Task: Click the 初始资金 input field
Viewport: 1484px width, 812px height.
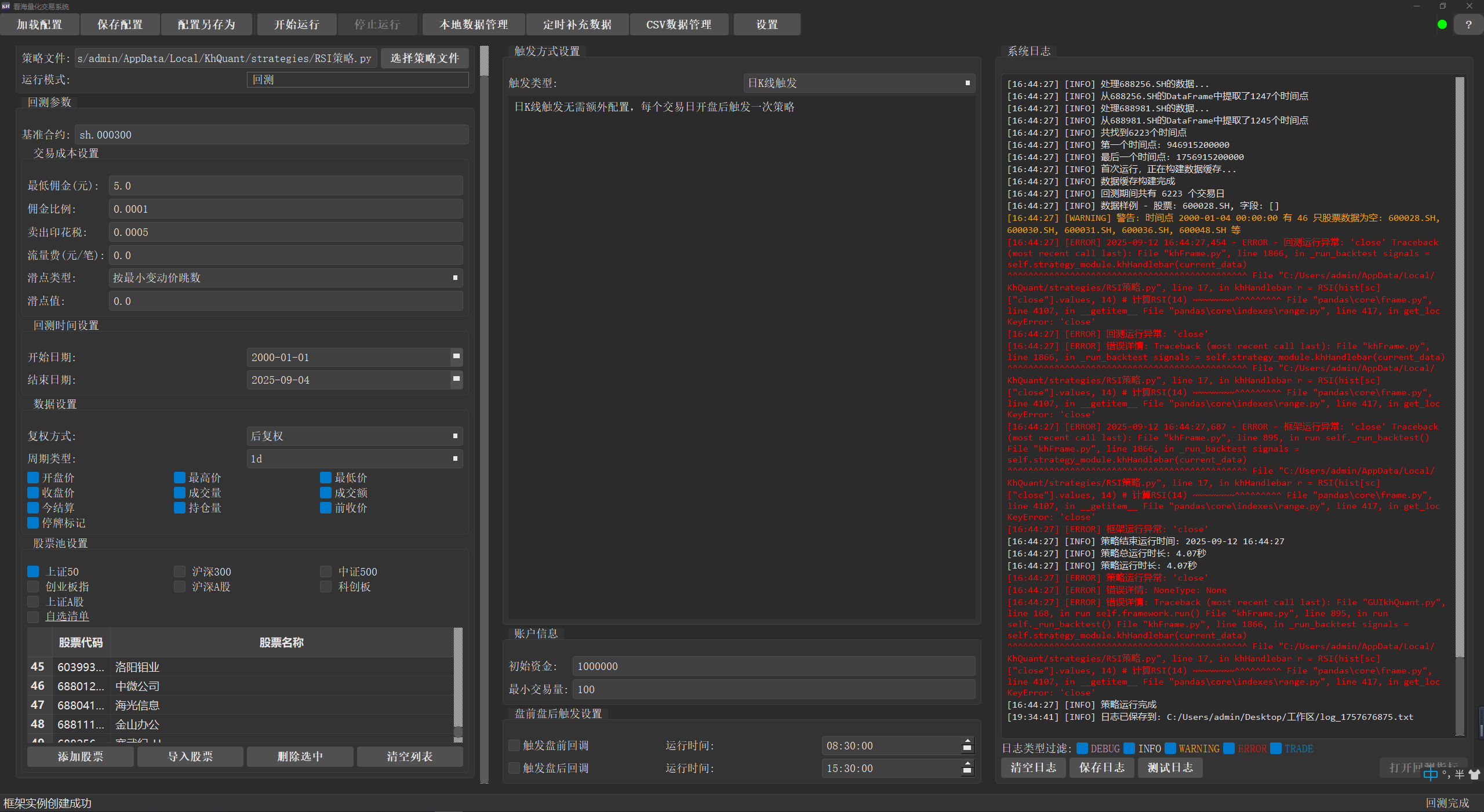Action: [773, 666]
